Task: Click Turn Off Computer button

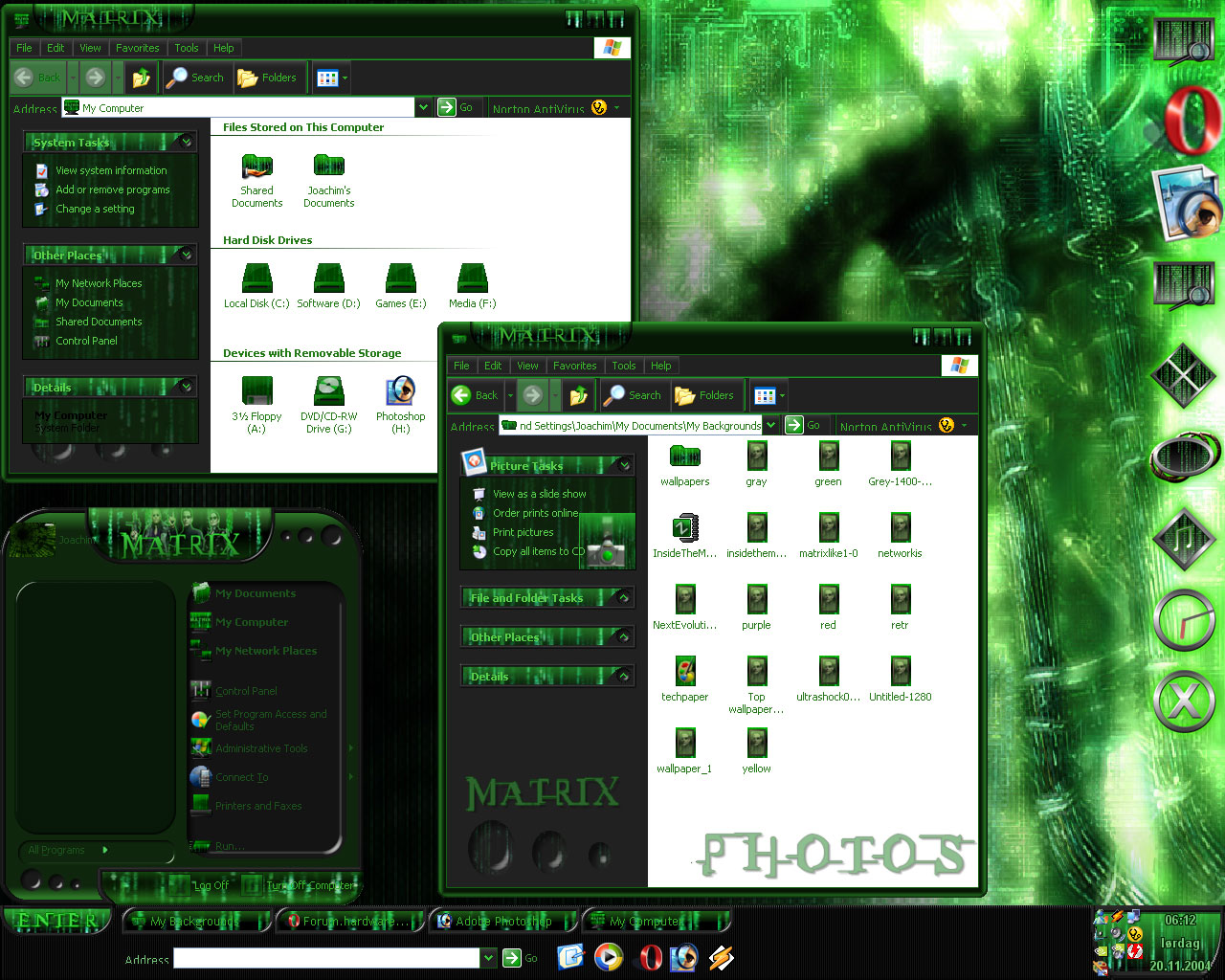Action: click(x=300, y=885)
